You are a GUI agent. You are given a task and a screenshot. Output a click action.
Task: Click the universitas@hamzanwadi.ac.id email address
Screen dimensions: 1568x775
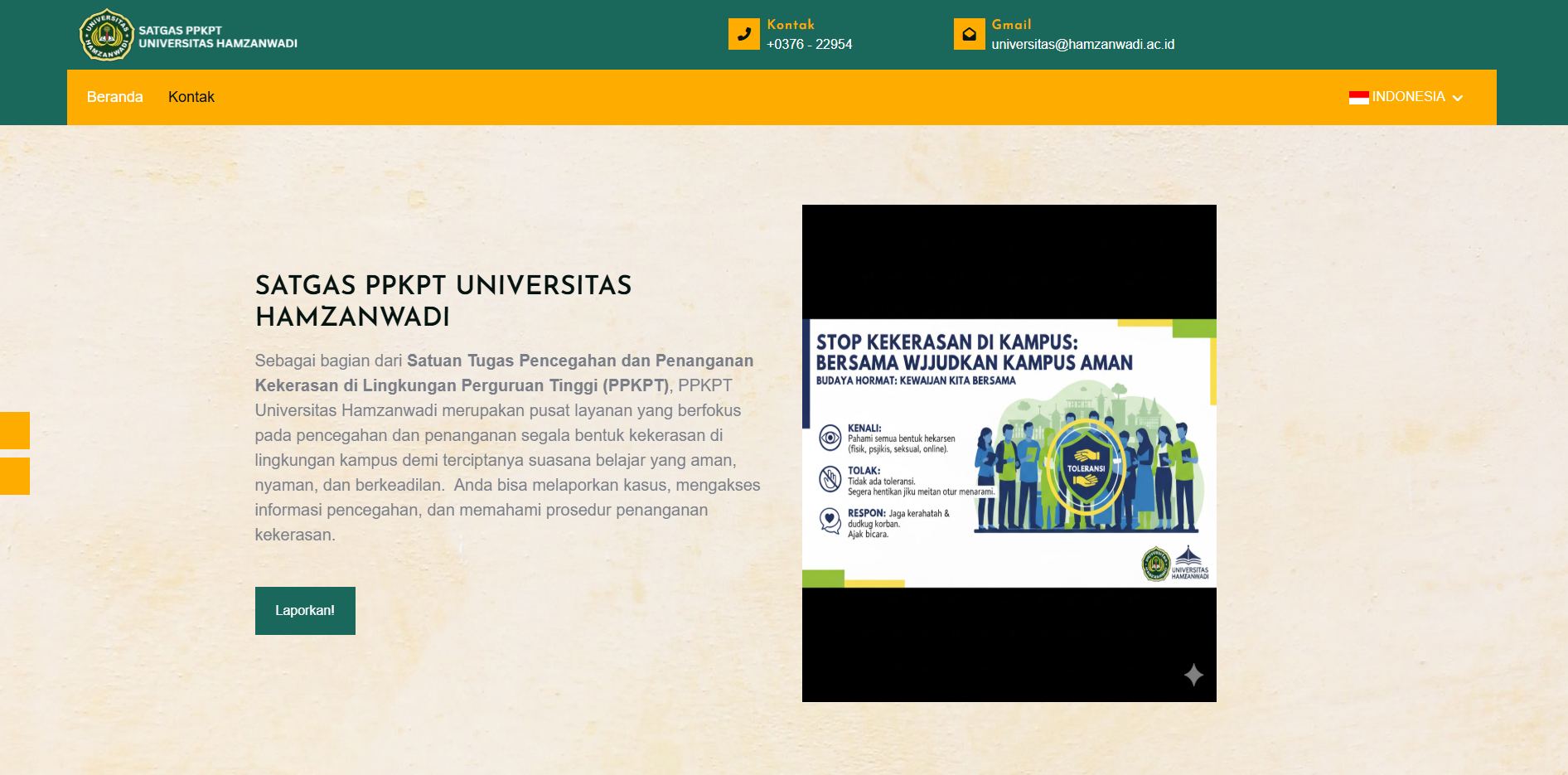[1082, 45]
